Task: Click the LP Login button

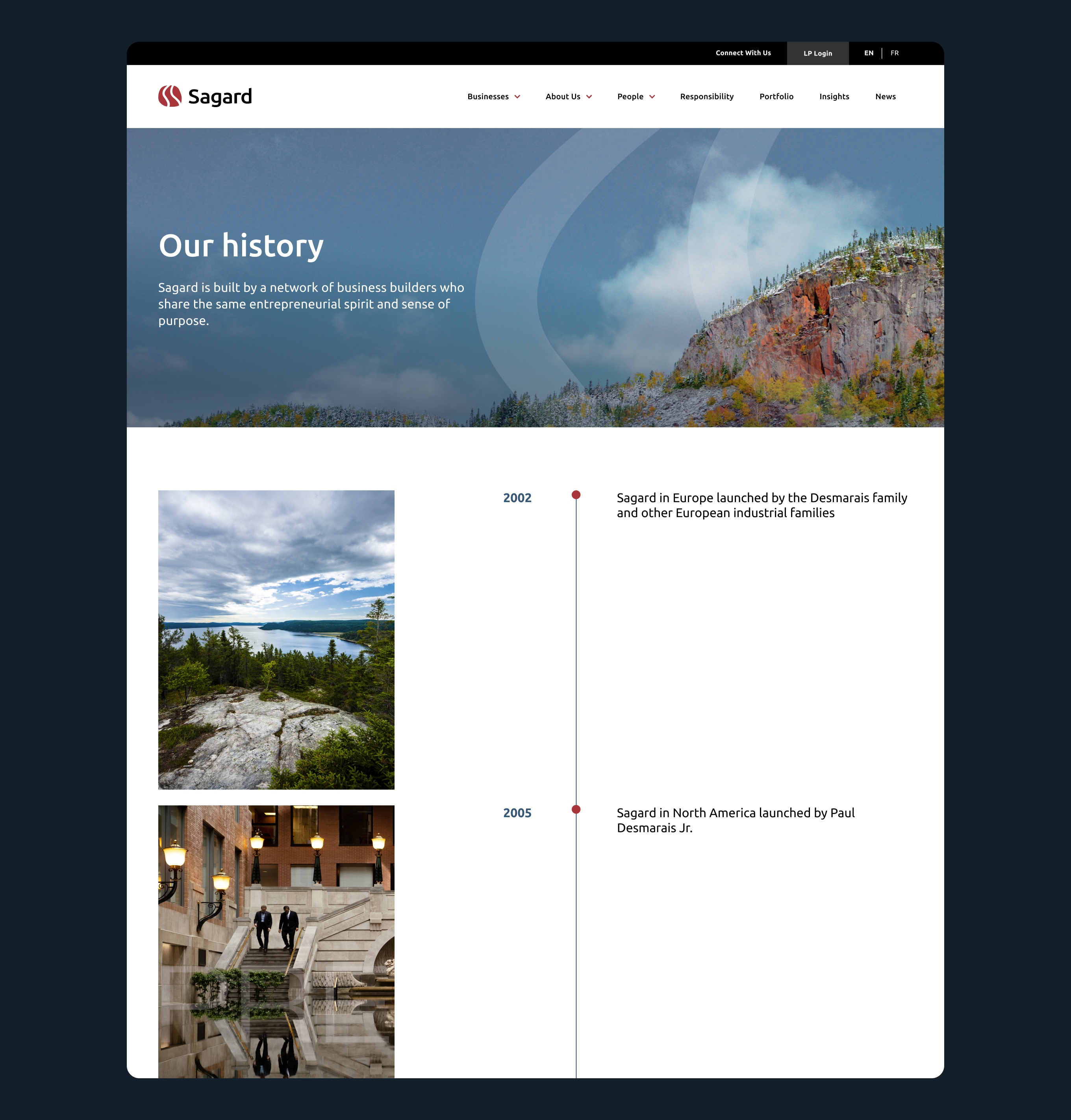Action: click(x=817, y=53)
